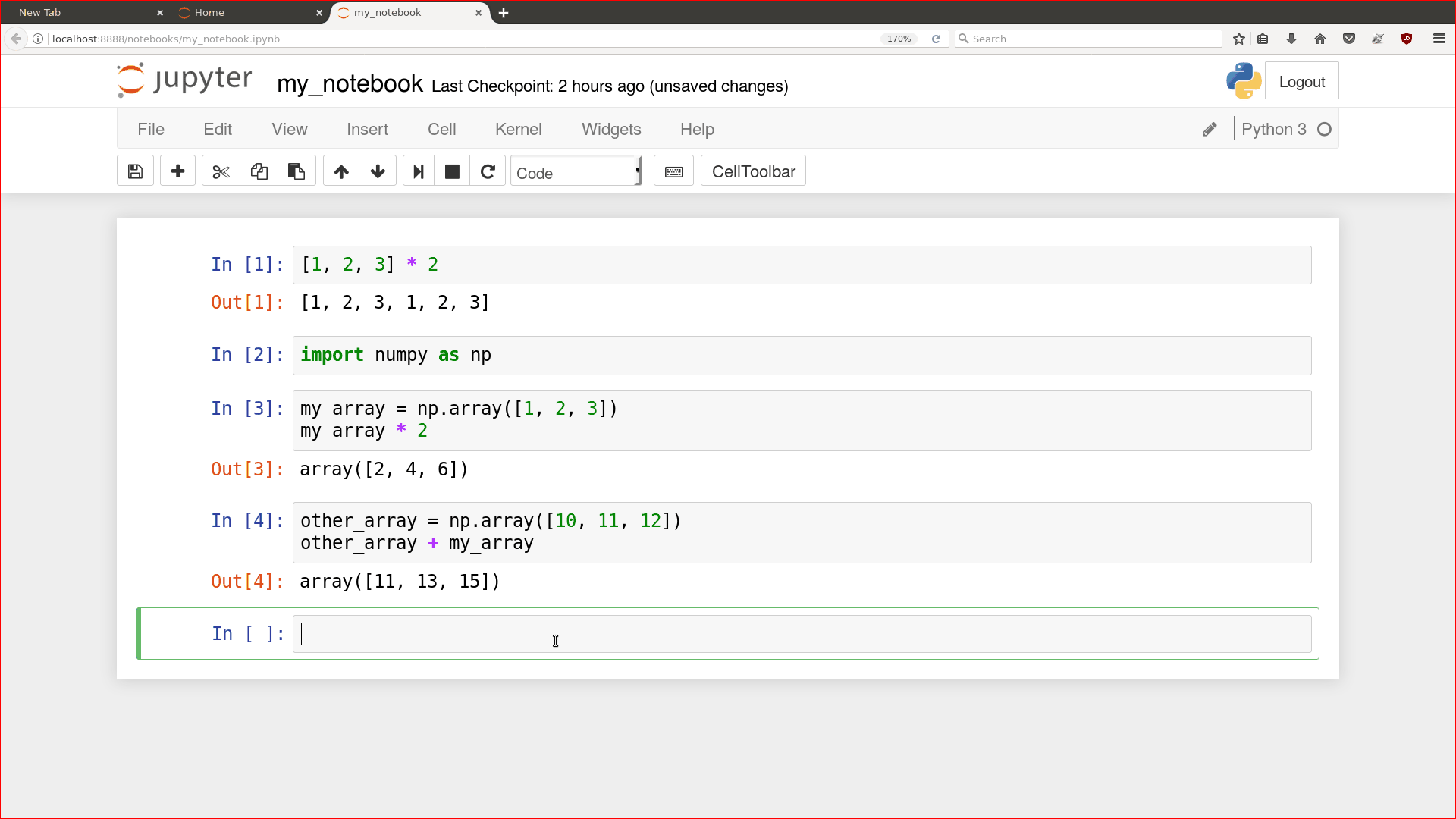Move selected cell up arrow
This screenshot has width=1456, height=819.
tap(341, 171)
